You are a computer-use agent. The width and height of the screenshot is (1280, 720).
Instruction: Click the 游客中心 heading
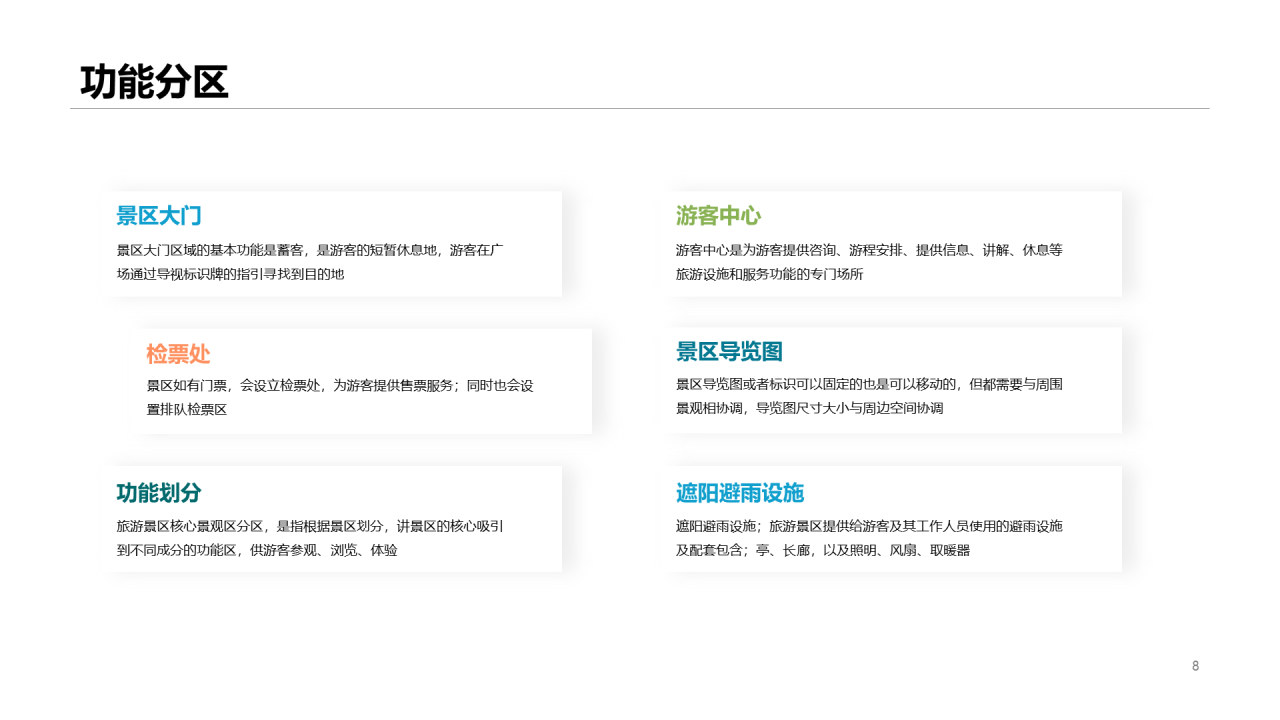tap(719, 216)
